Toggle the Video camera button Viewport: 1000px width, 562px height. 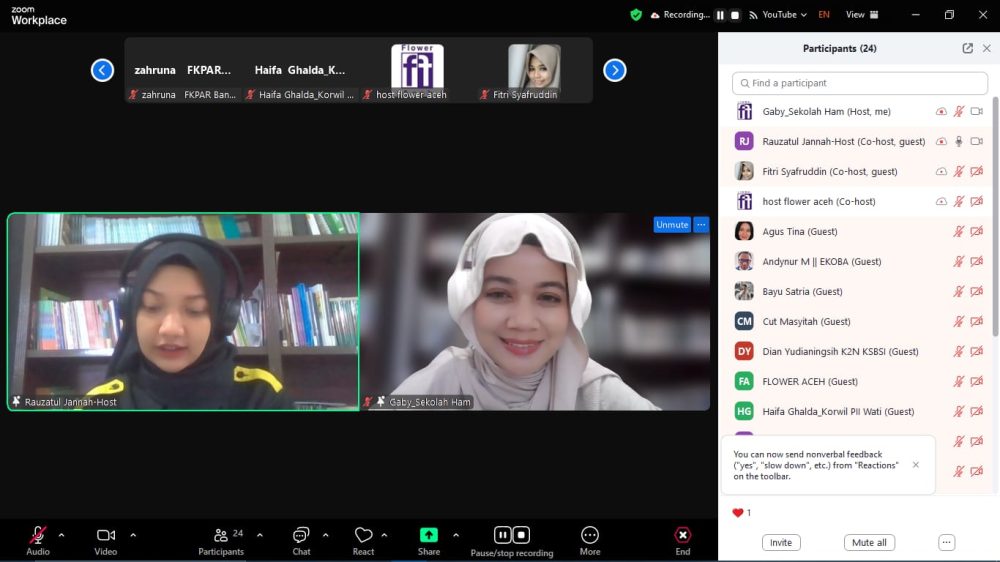pyautogui.click(x=106, y=536)
